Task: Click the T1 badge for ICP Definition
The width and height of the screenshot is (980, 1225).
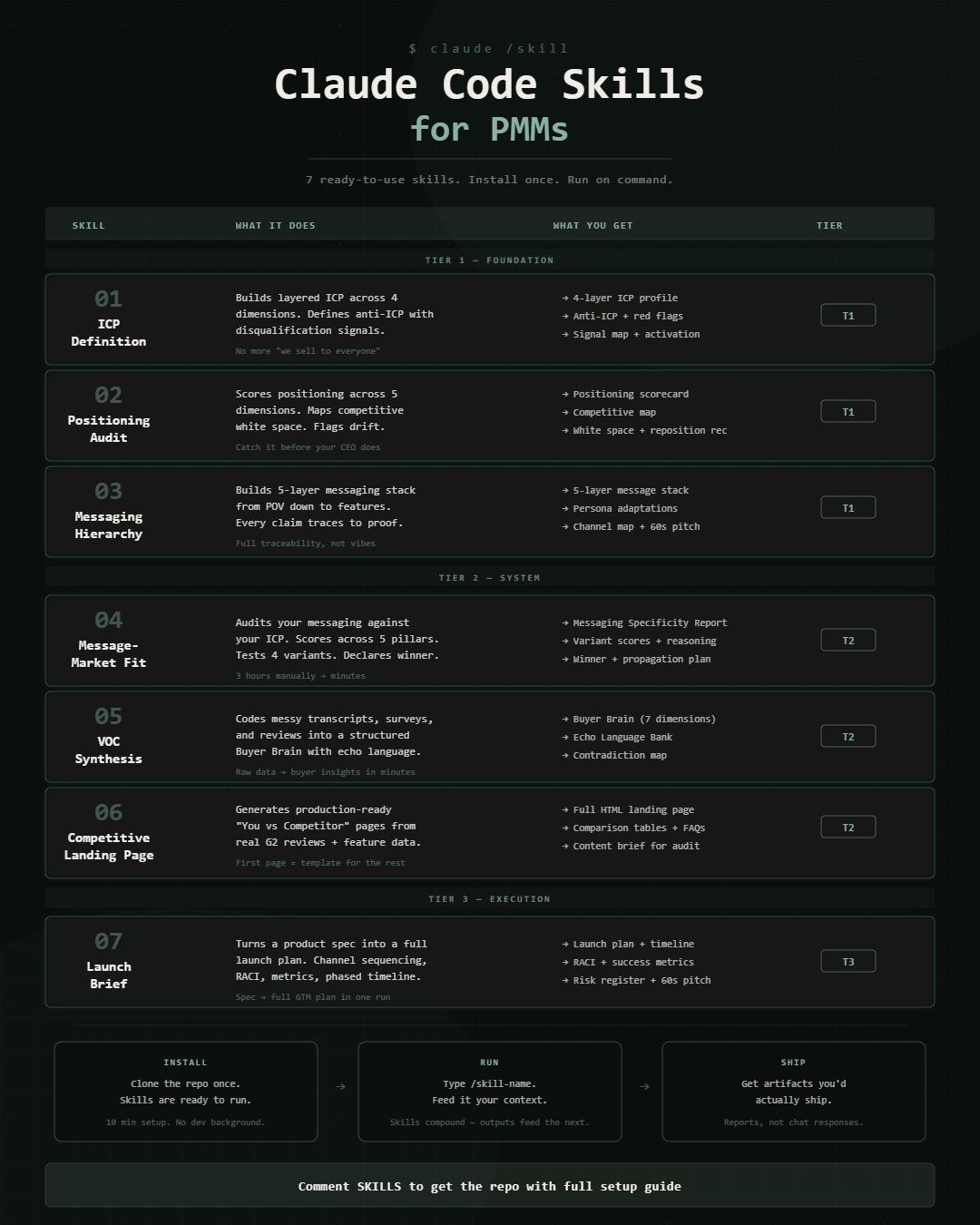Action: (848, 315)
